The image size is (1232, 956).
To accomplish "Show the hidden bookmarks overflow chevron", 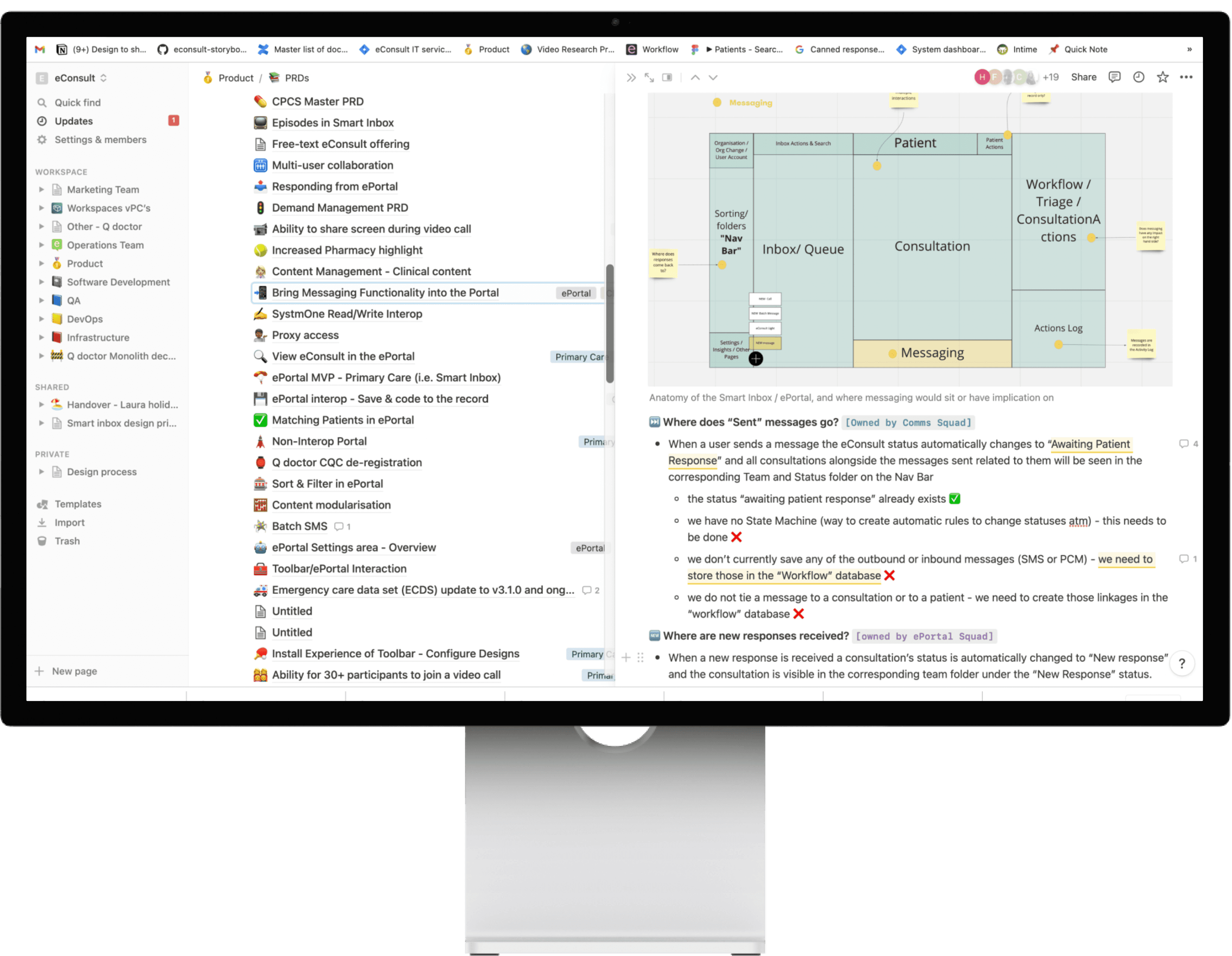I will (x=1190, y=50).
